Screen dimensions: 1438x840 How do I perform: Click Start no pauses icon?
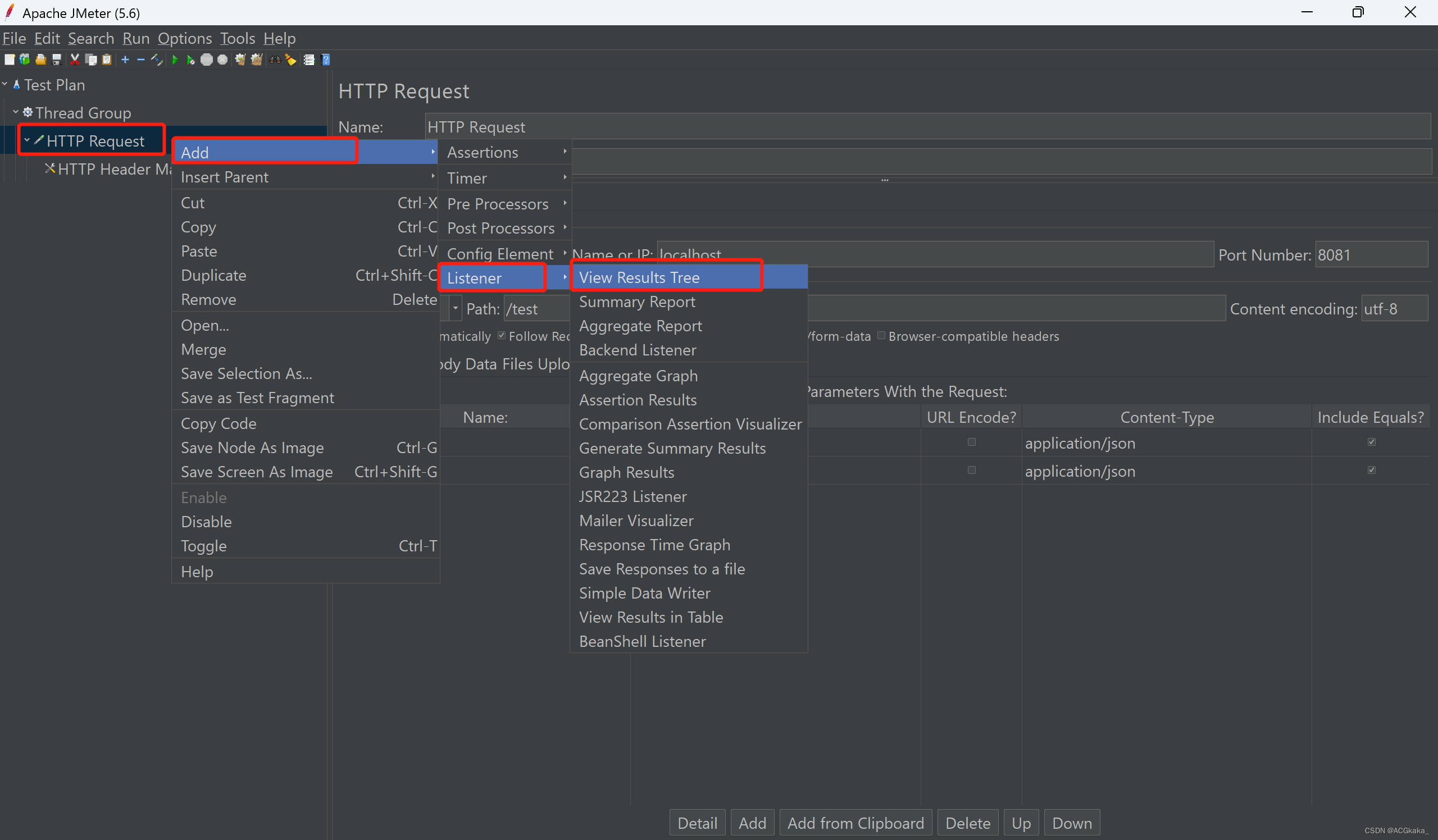190,60
